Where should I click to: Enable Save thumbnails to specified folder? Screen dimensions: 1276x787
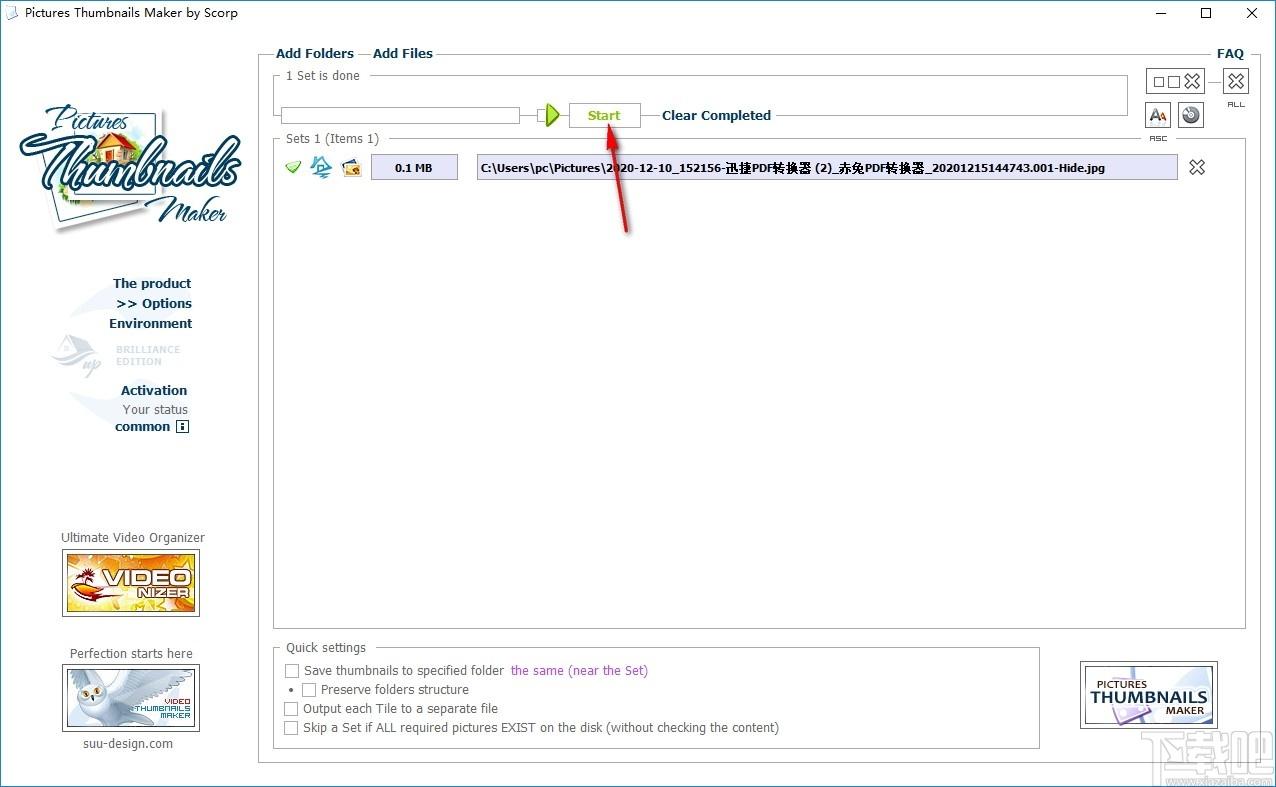click(292, 671)
